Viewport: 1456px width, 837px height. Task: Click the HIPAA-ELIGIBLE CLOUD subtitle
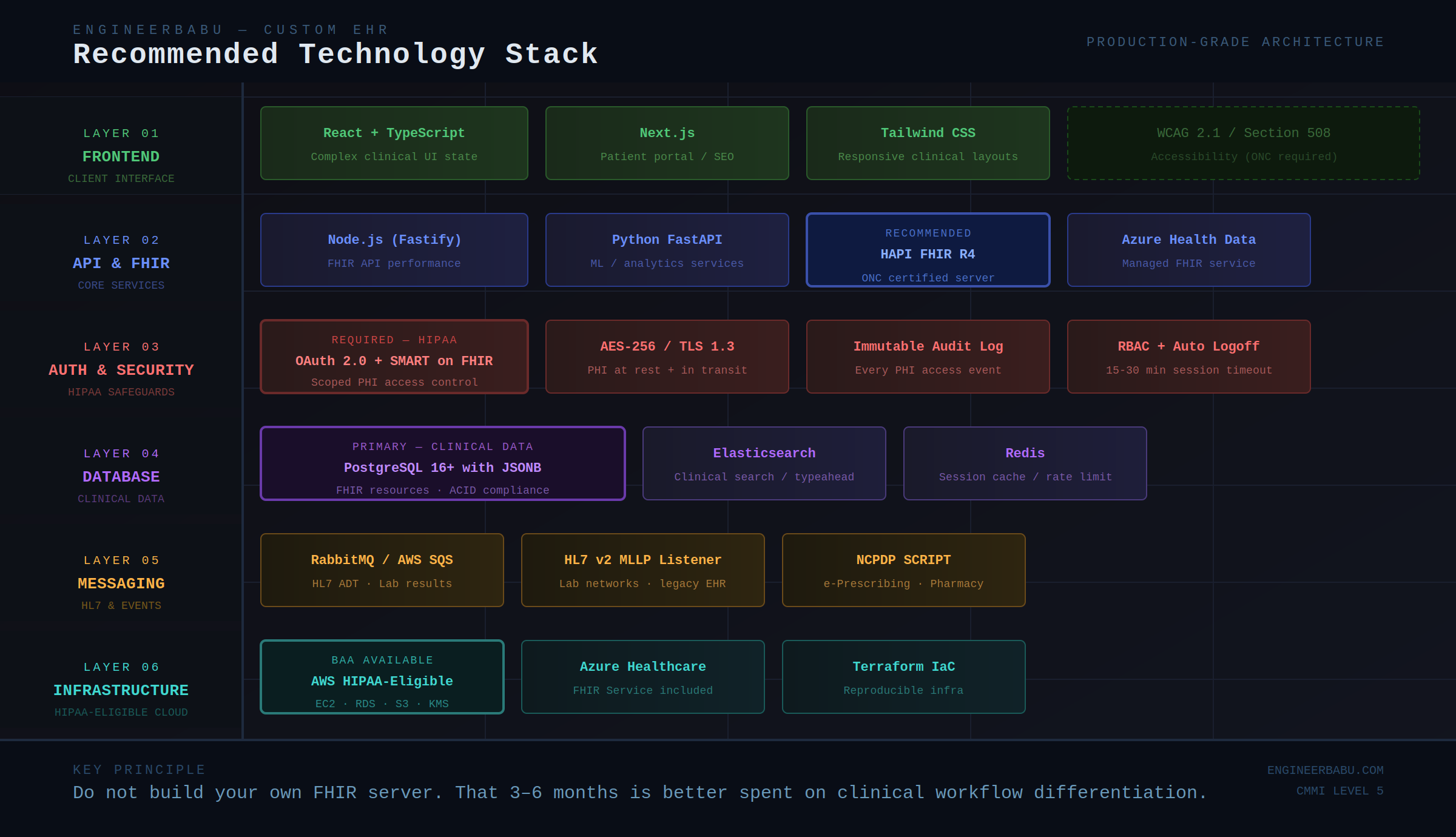pos(121,712)
